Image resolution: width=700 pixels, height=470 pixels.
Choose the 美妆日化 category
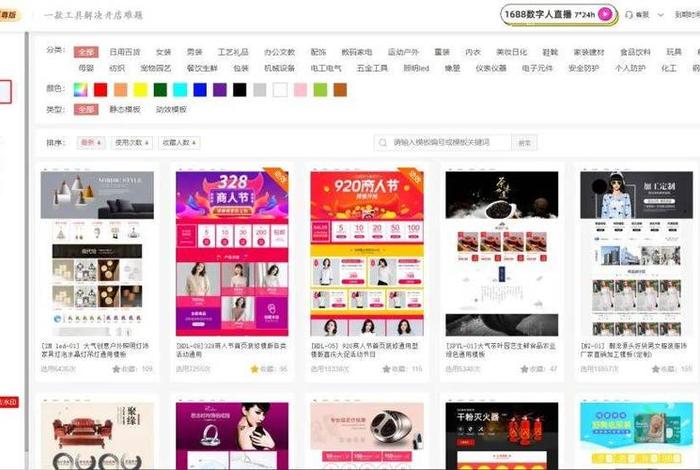[512, 52]
